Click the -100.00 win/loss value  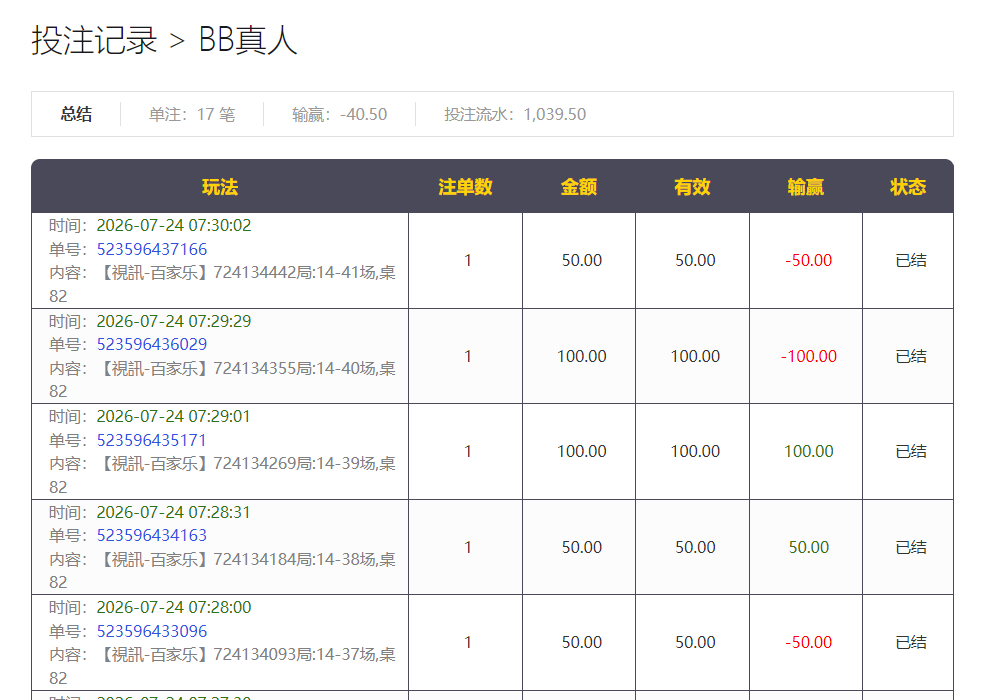coord(809,356)
